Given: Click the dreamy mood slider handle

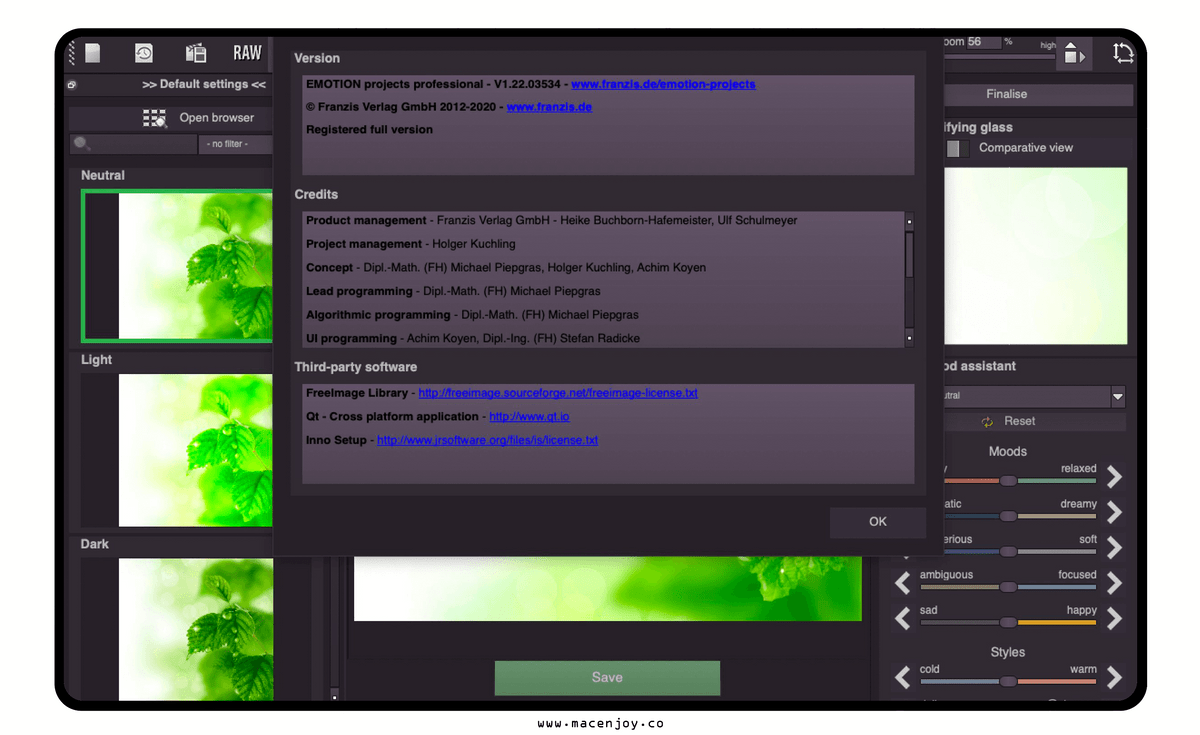Looking at the screenshot, I should (1008, 516).
